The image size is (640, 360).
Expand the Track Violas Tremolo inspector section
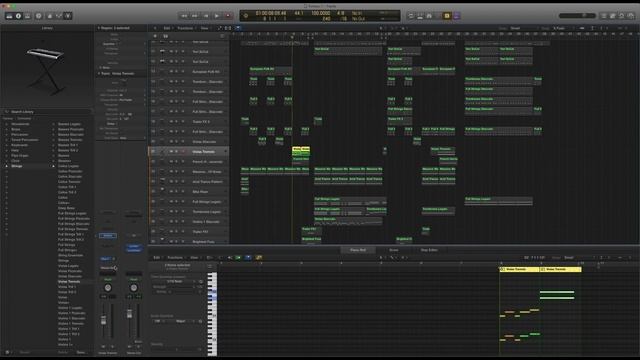tap(98, 73)
